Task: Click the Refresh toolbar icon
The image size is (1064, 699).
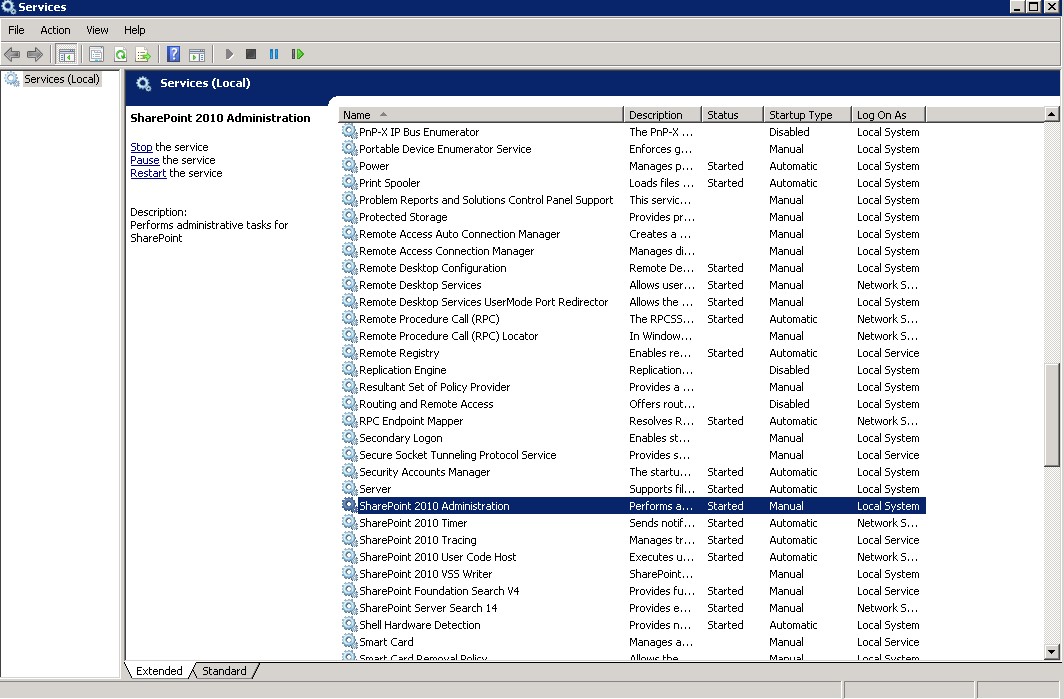Action: point(120,54)
